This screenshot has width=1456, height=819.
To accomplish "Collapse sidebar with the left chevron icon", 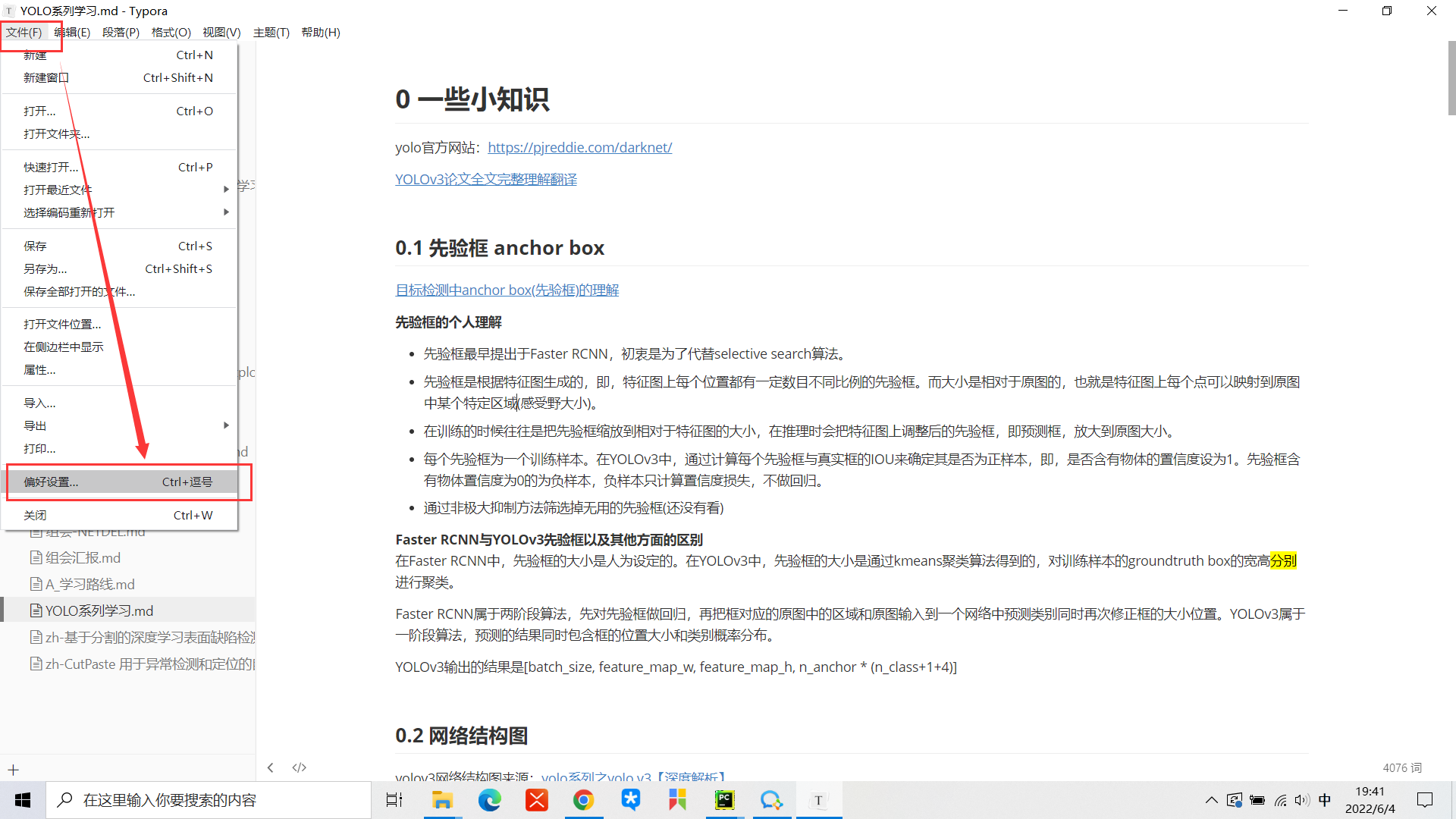I will tap(271, 767).
